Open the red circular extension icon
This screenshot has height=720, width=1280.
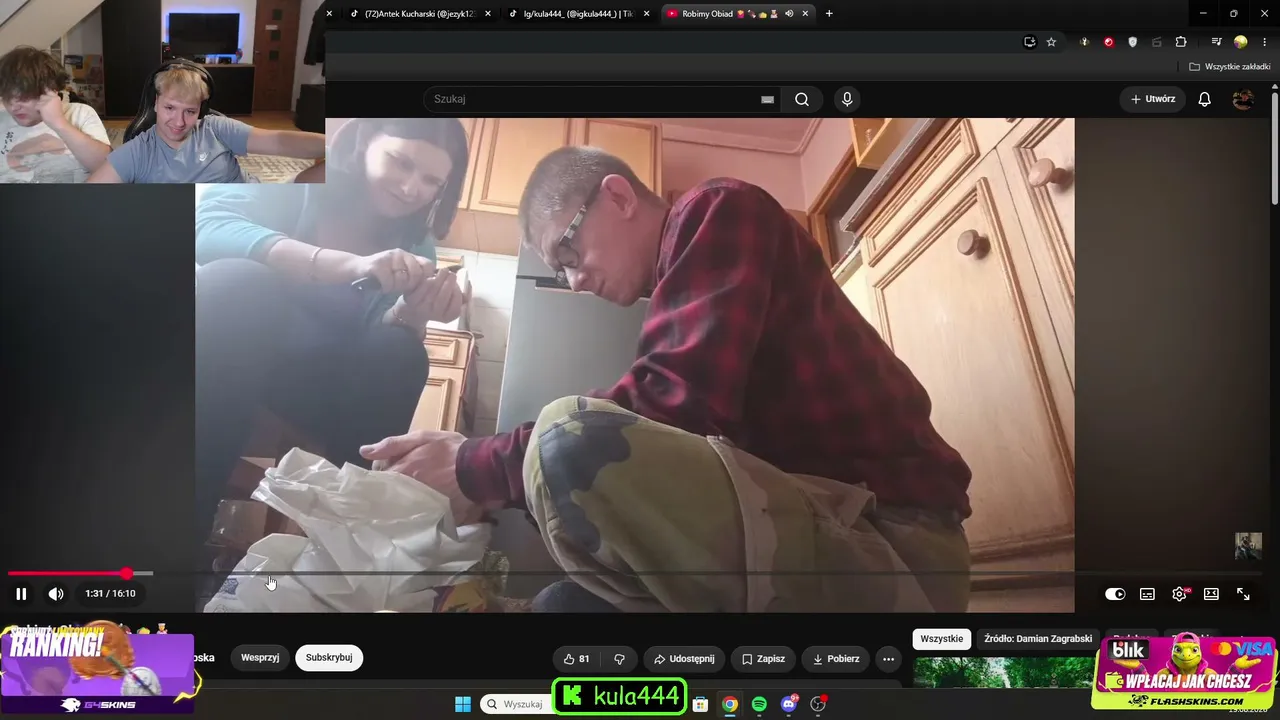[1109, 42]
